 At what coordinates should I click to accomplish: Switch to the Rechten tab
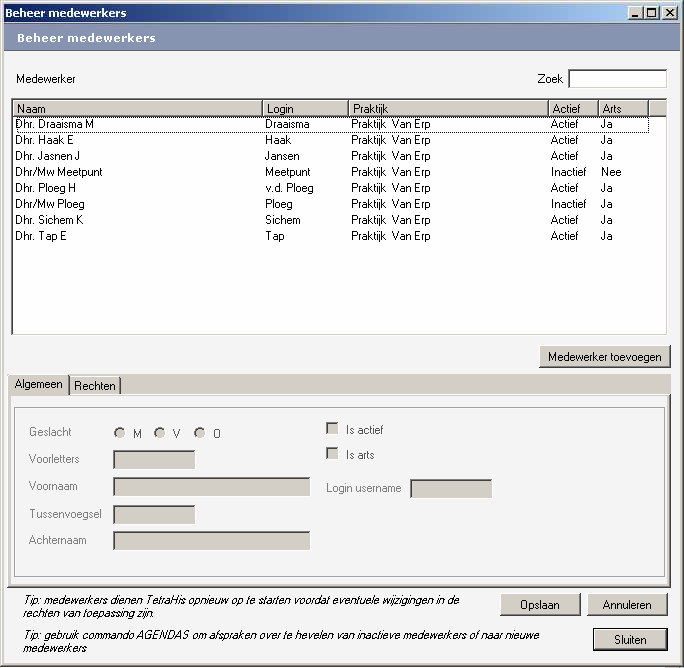95,386
